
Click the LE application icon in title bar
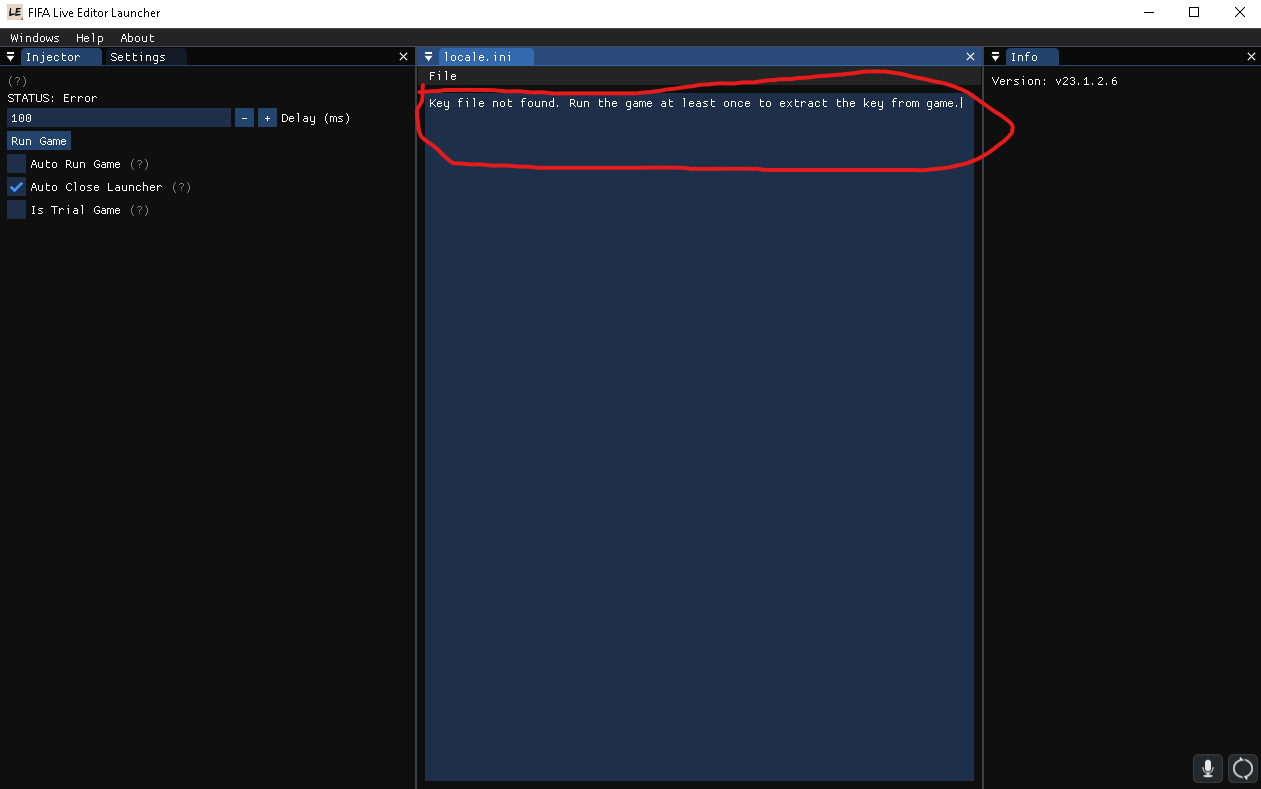click(13, 12)
